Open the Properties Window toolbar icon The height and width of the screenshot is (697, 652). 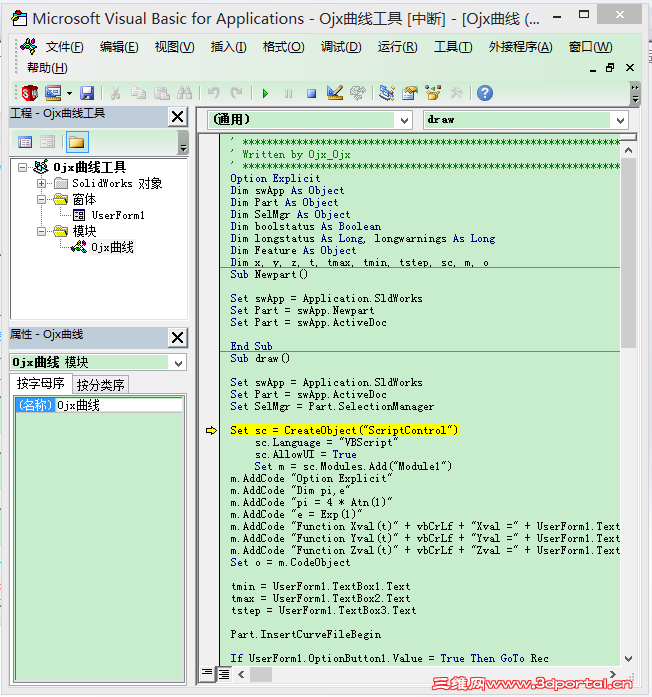click(410, 93)
